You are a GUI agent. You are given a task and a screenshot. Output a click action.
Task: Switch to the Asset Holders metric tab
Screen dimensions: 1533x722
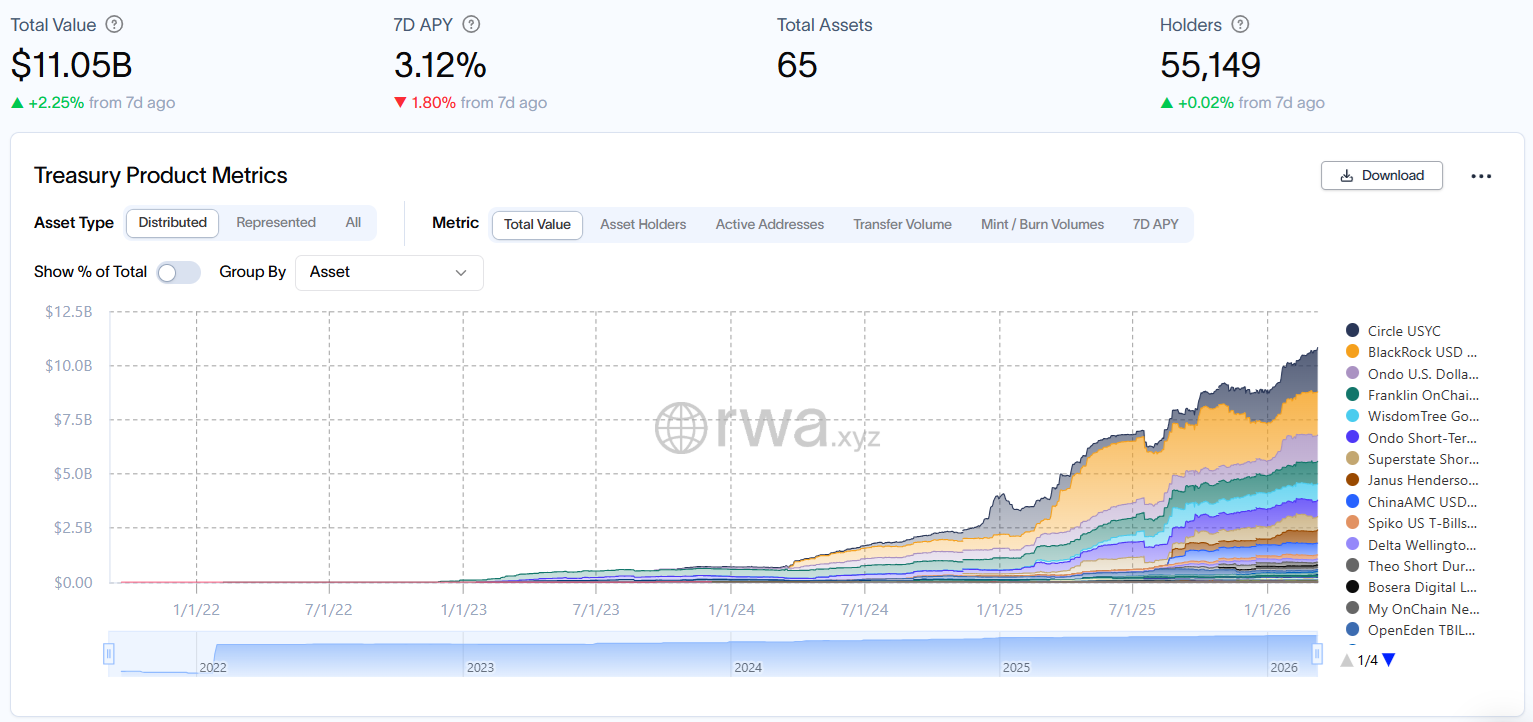click(643, 224)
